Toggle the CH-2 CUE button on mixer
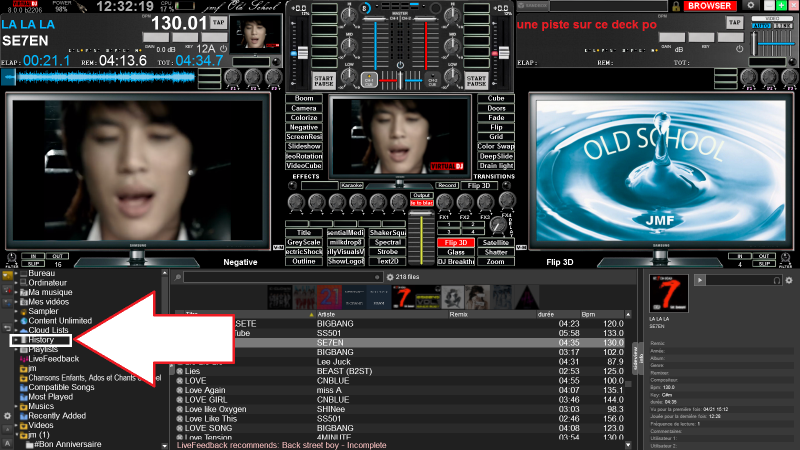 pyautogui.click(x=432, y=81)
